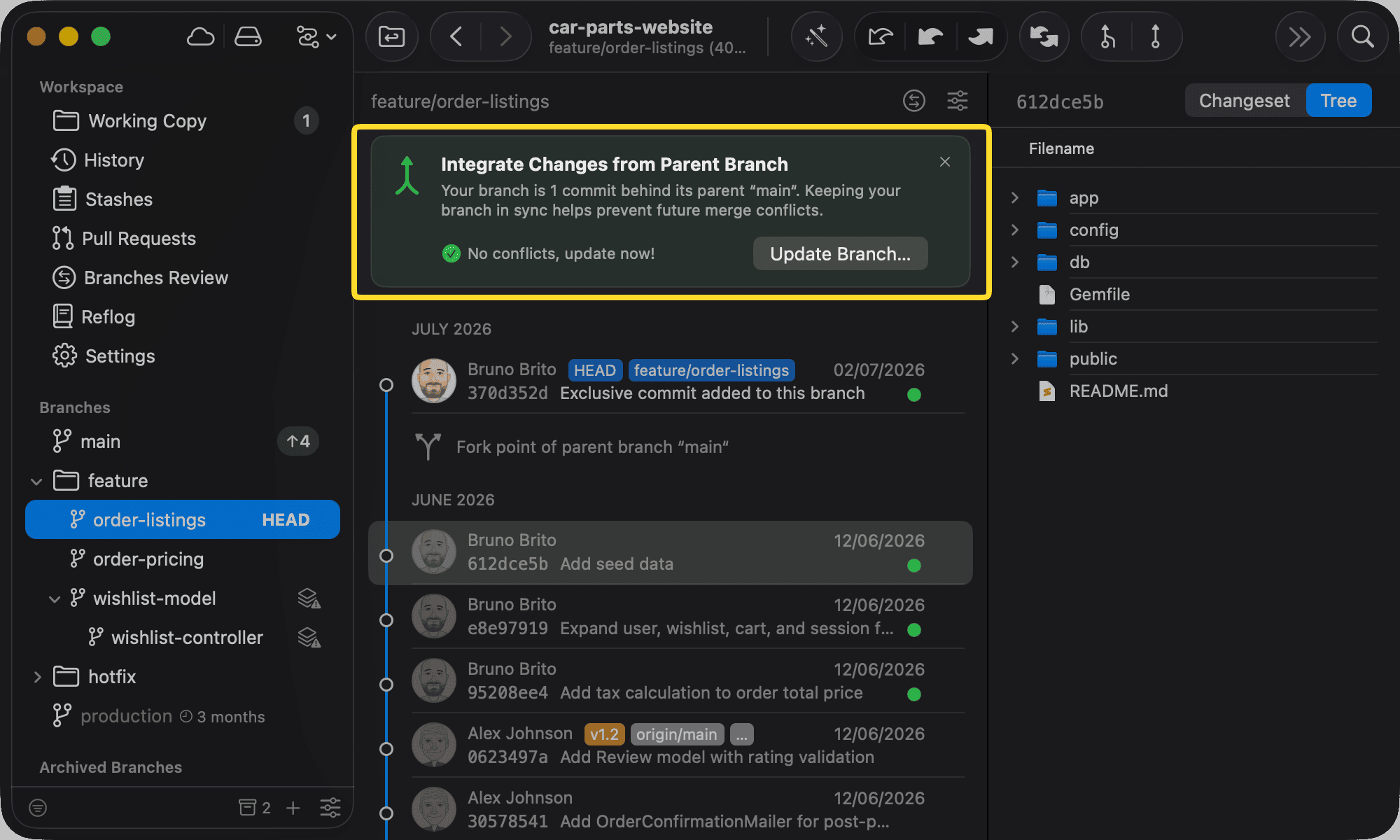The width and height of the screenshot is (1400, 840).
Task: Open sidebar display options sliders icon
Action: 330,808
